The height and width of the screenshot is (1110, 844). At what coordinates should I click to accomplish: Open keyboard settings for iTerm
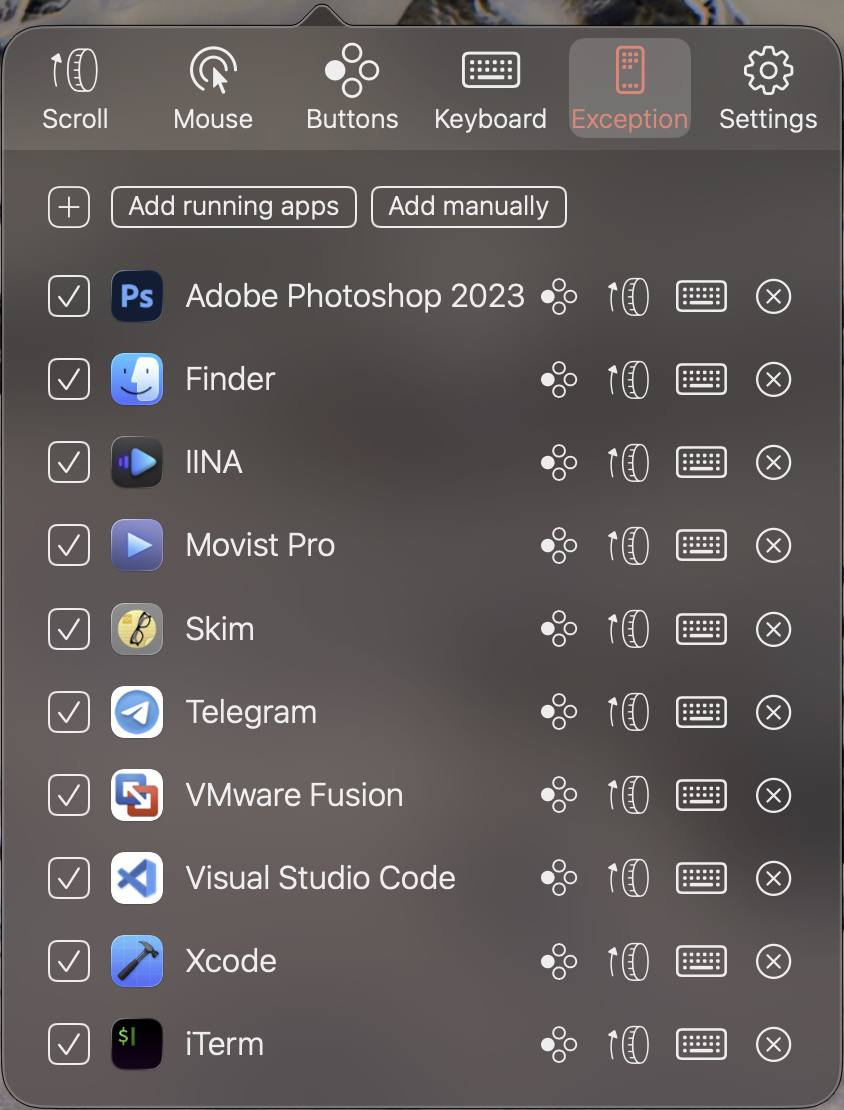pos(701,1044)
